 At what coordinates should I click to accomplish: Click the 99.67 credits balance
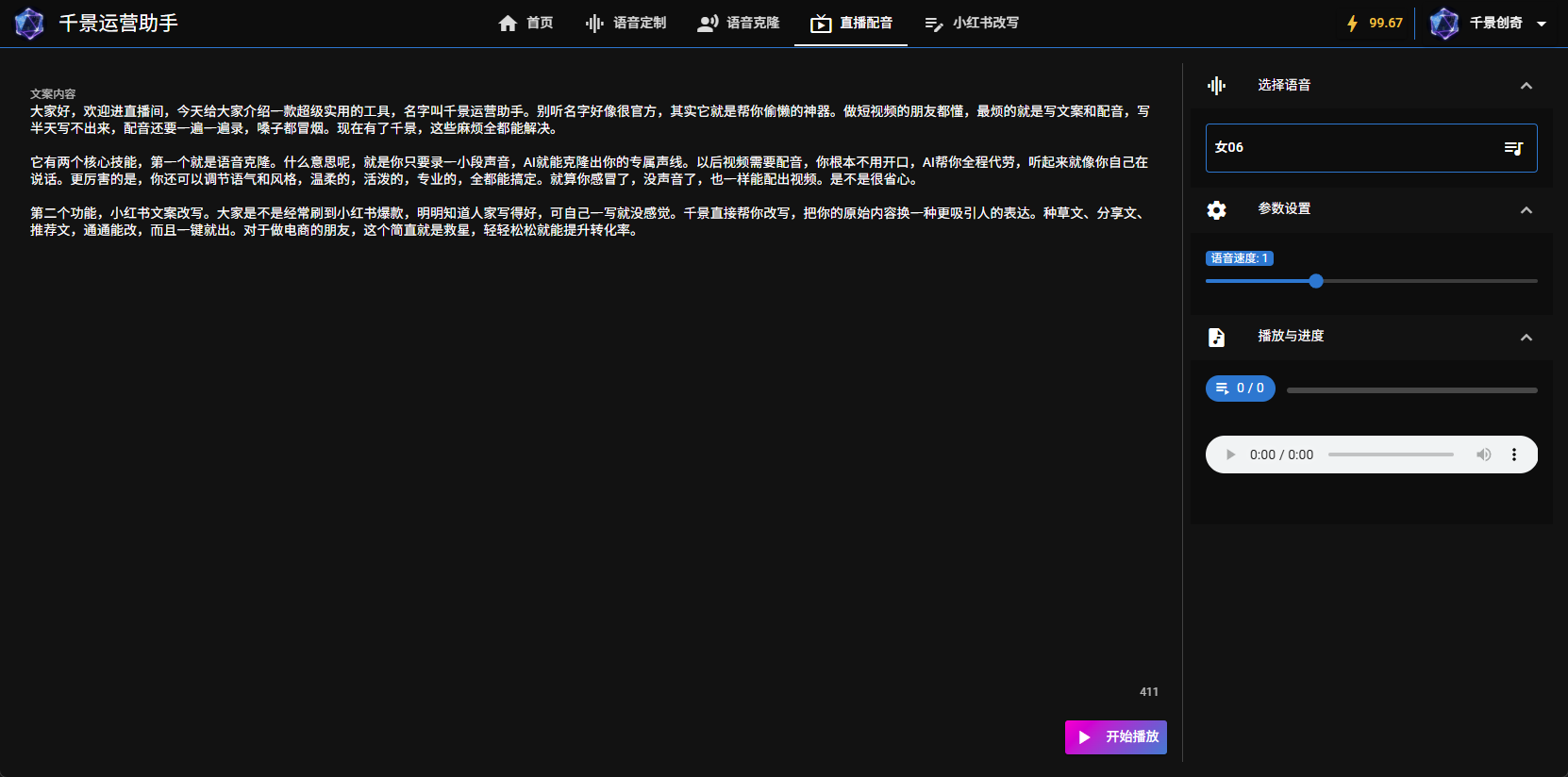point(1386,24)
